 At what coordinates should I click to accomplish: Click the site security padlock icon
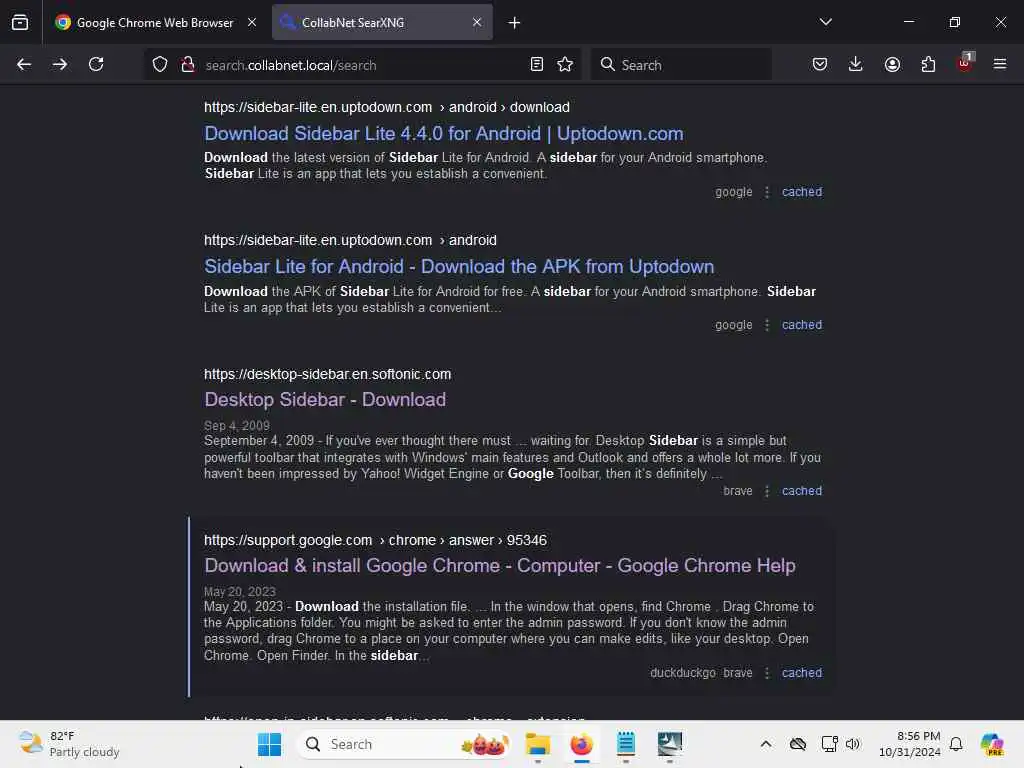click(188, 64)
